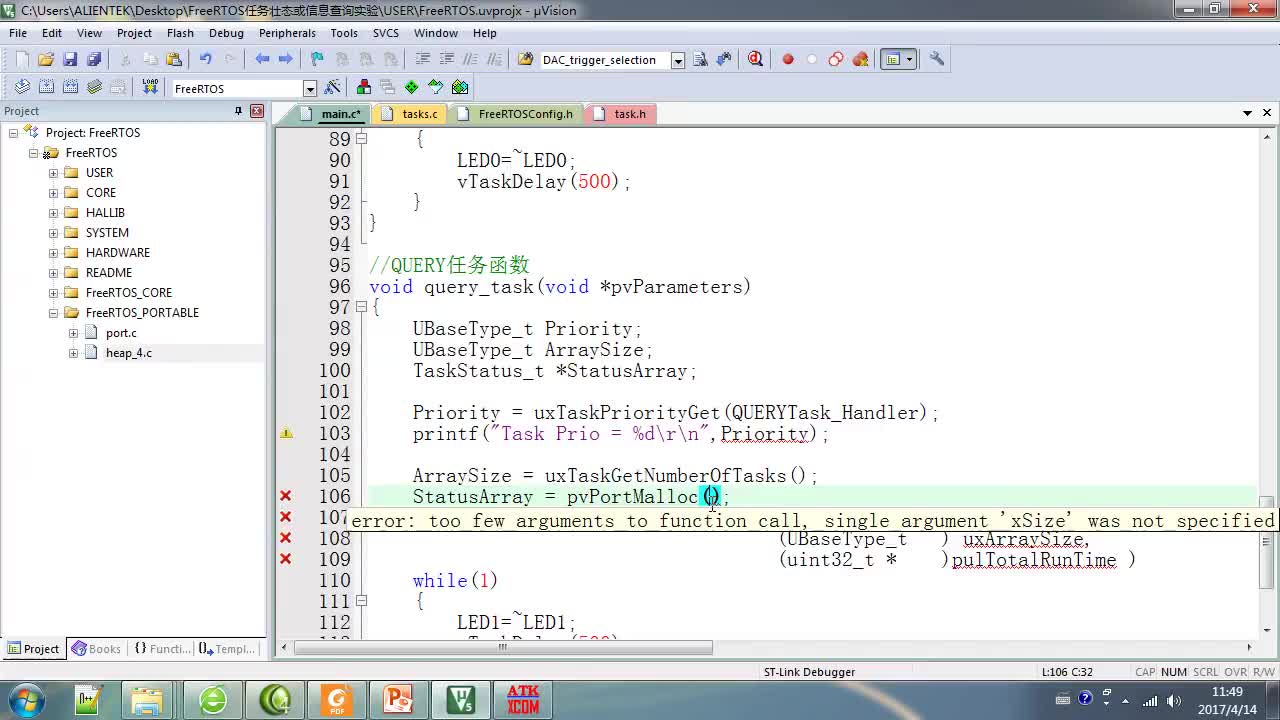Expand the HARDWARE group
Viewport: 1280px width, 720px height.
pyautogui.click(x=54, y=253)
